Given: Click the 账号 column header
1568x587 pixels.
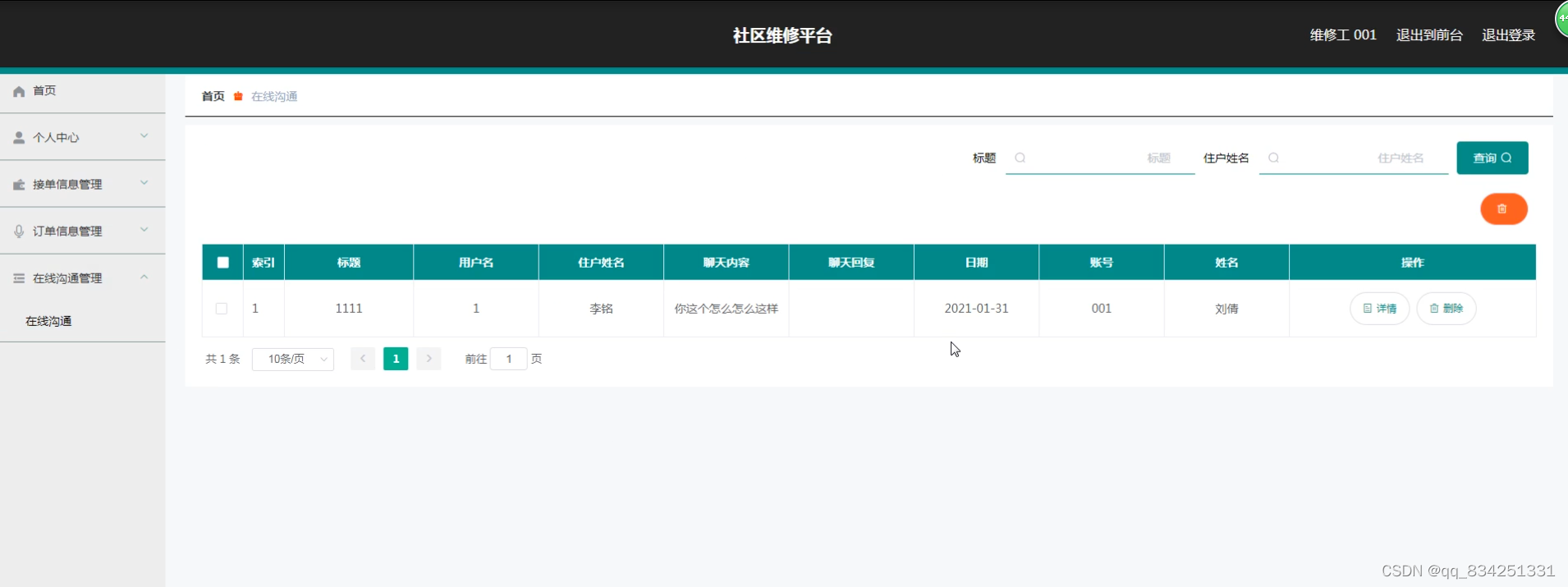Looking at the screenshot, I should [x=1102, y=263].
